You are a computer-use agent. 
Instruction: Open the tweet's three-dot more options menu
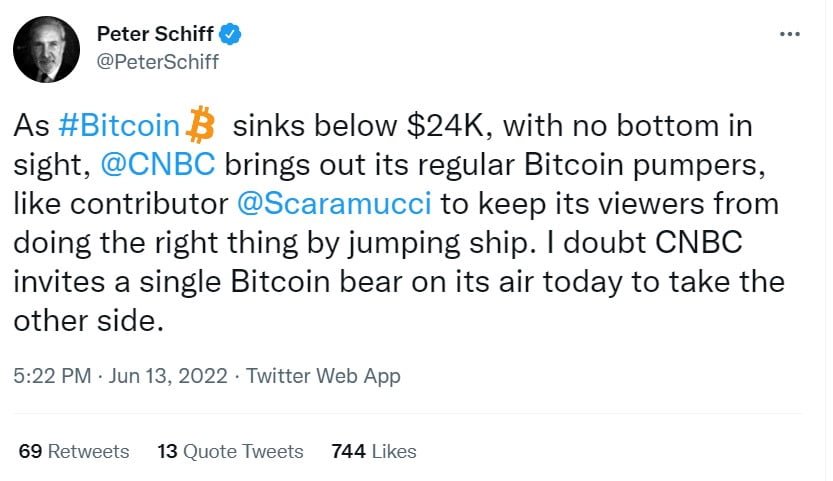tap(789, 35)
